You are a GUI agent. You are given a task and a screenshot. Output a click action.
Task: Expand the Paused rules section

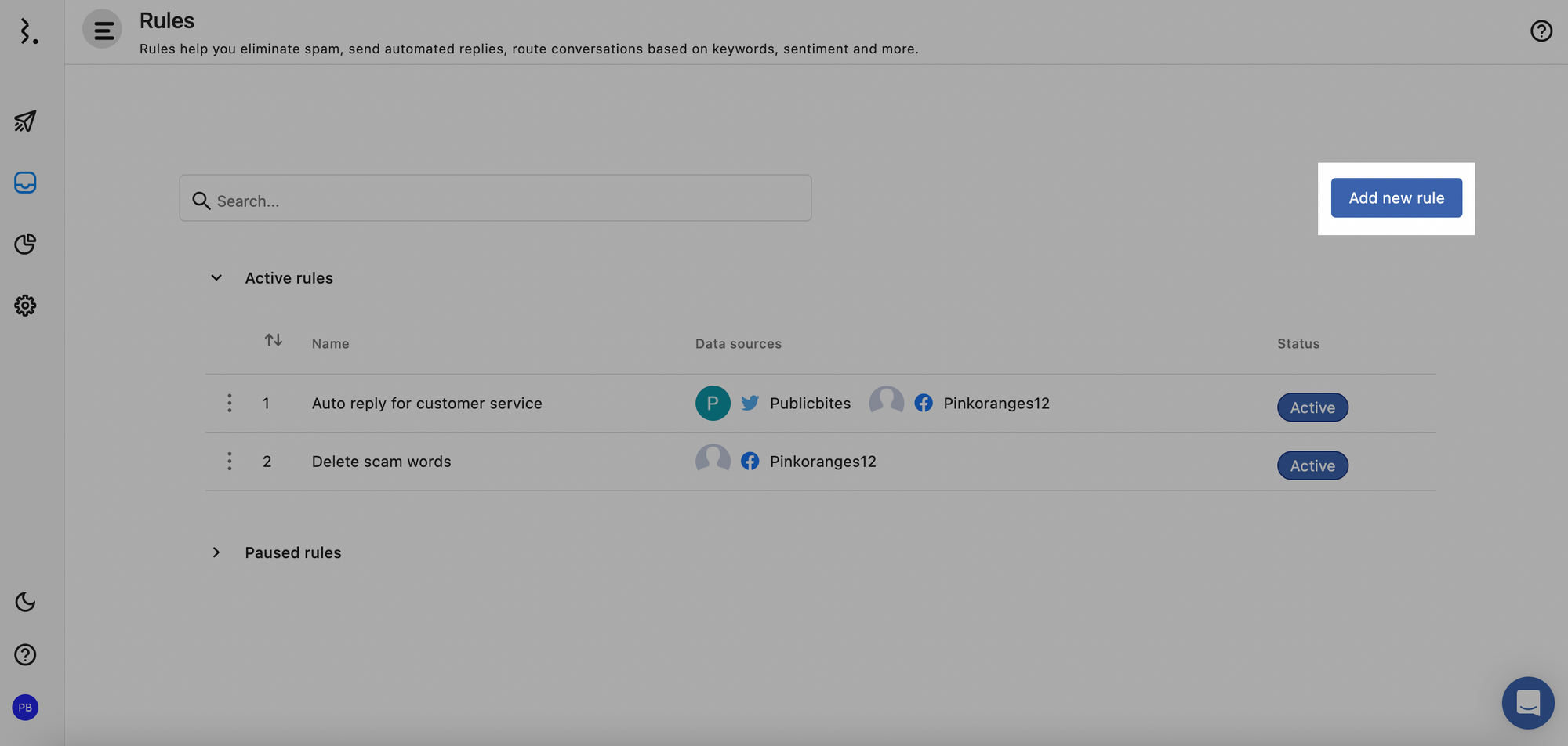tap(216, 552)
